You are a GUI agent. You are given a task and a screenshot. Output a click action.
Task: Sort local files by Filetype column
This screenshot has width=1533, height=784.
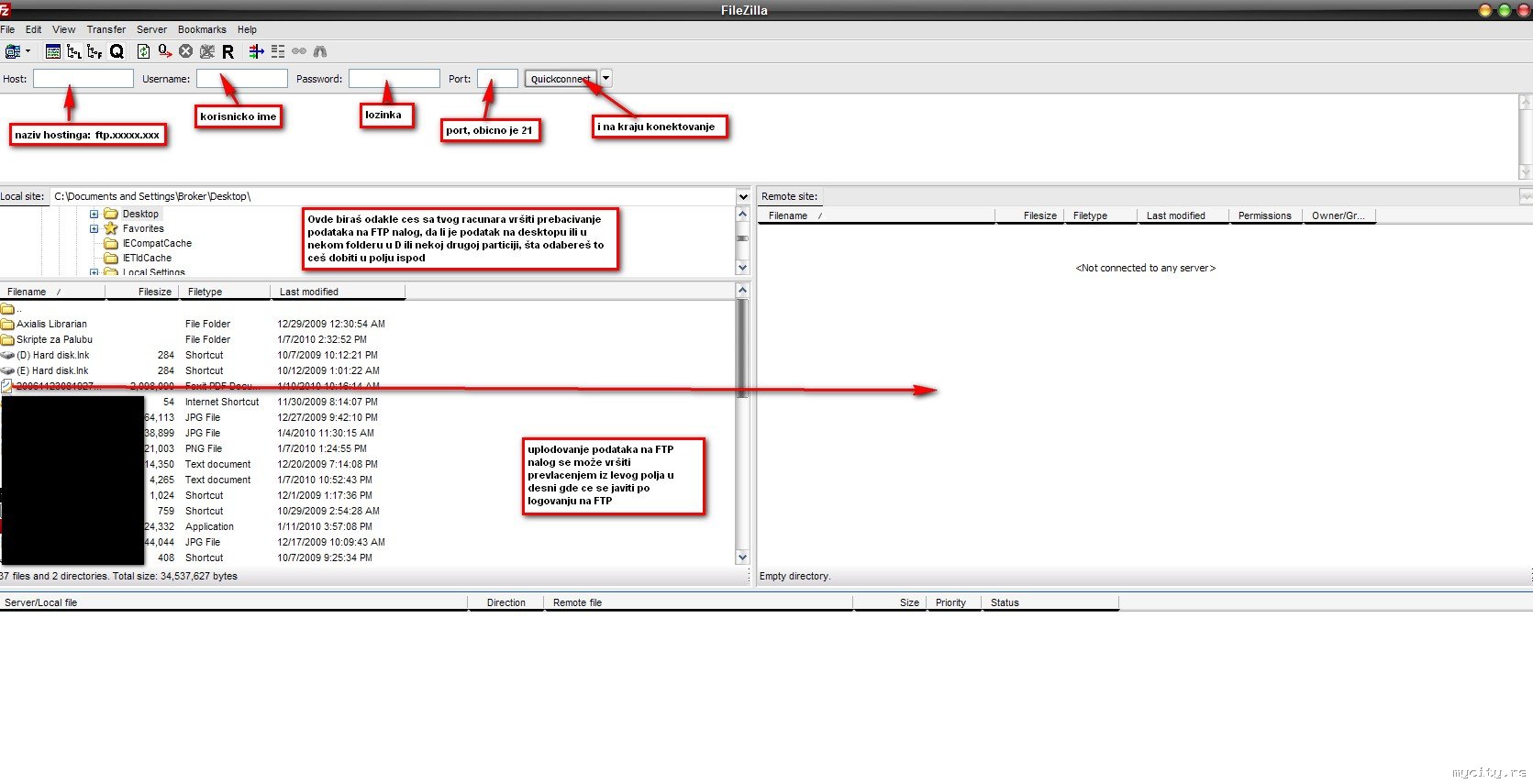point(225,292)
